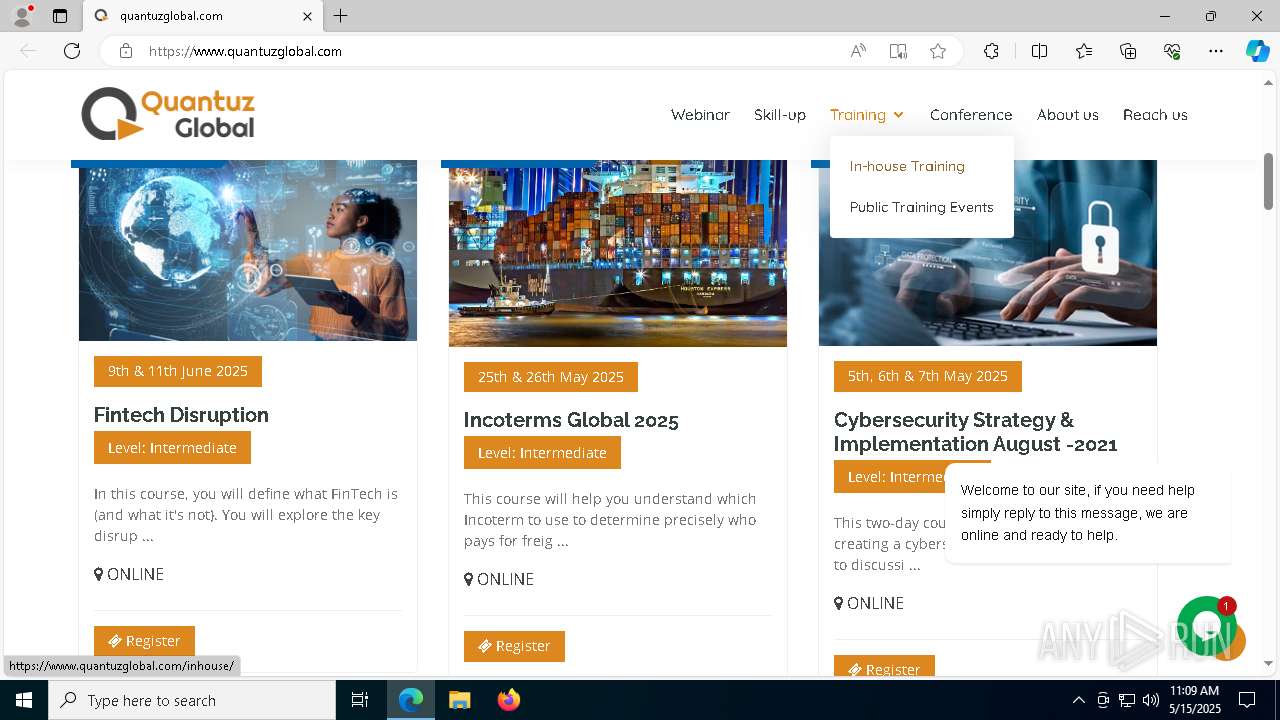Screen dimensions: 1280x720
Task: Register for Incoterms Global 2025
Action: [x=514, y=646]
